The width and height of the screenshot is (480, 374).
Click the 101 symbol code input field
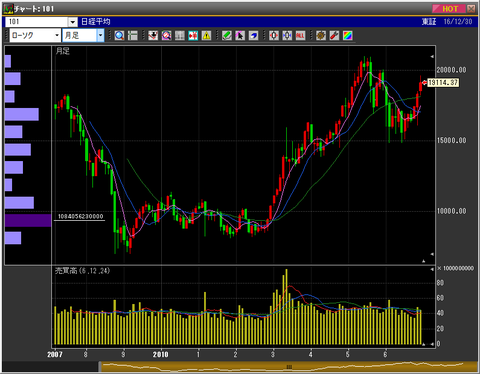(x=37, y=22)
